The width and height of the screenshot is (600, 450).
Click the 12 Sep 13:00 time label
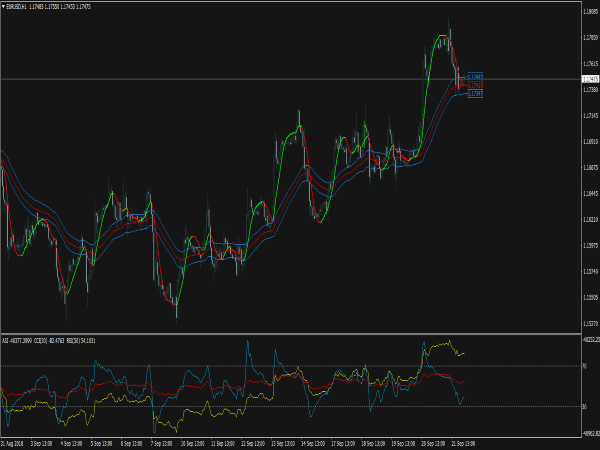click(x=253, y=444)
